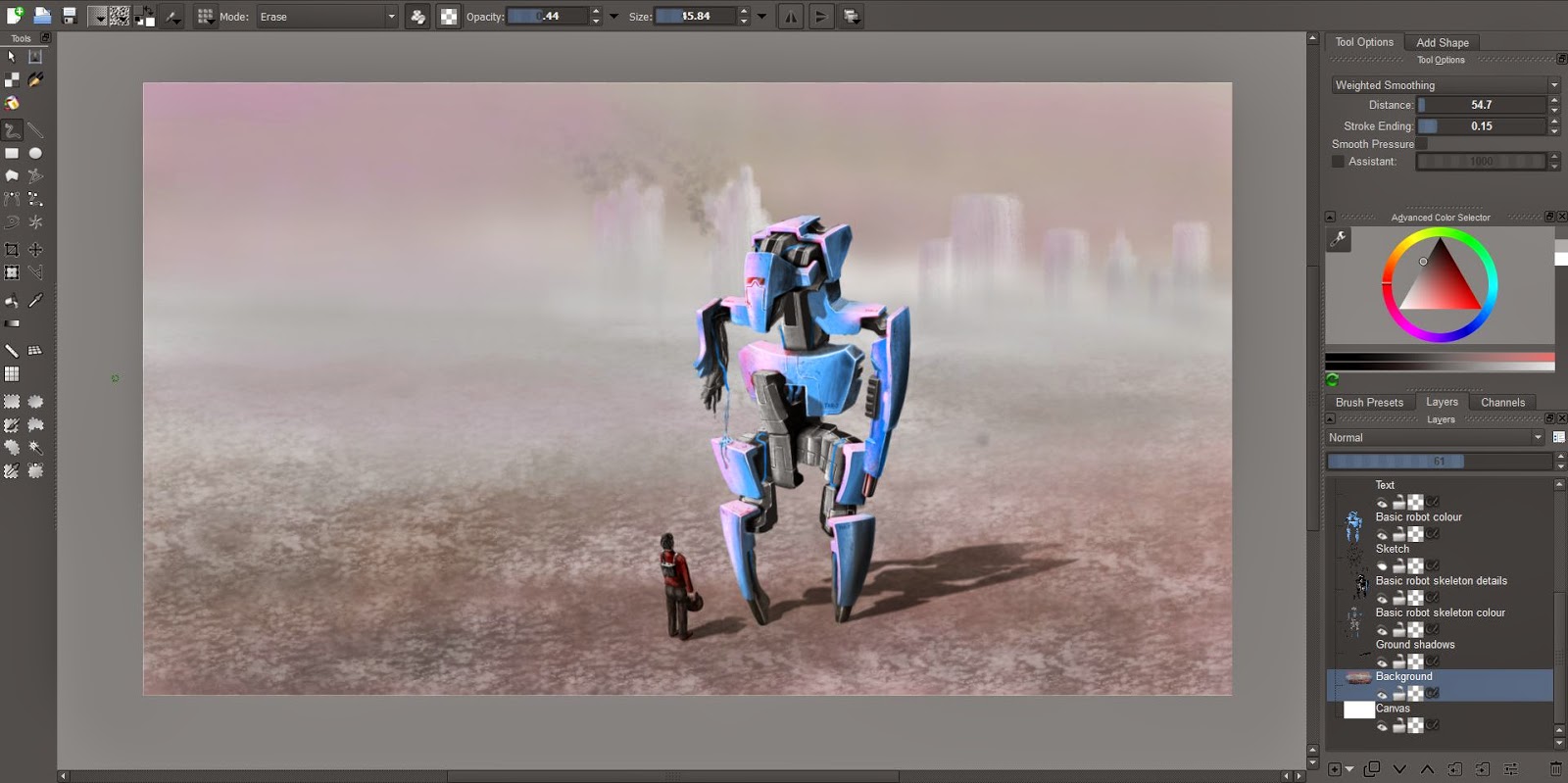Viewport: 1568px width, 783px height.
Task: Increase the Distance value with stepper
Action: 1554,100
